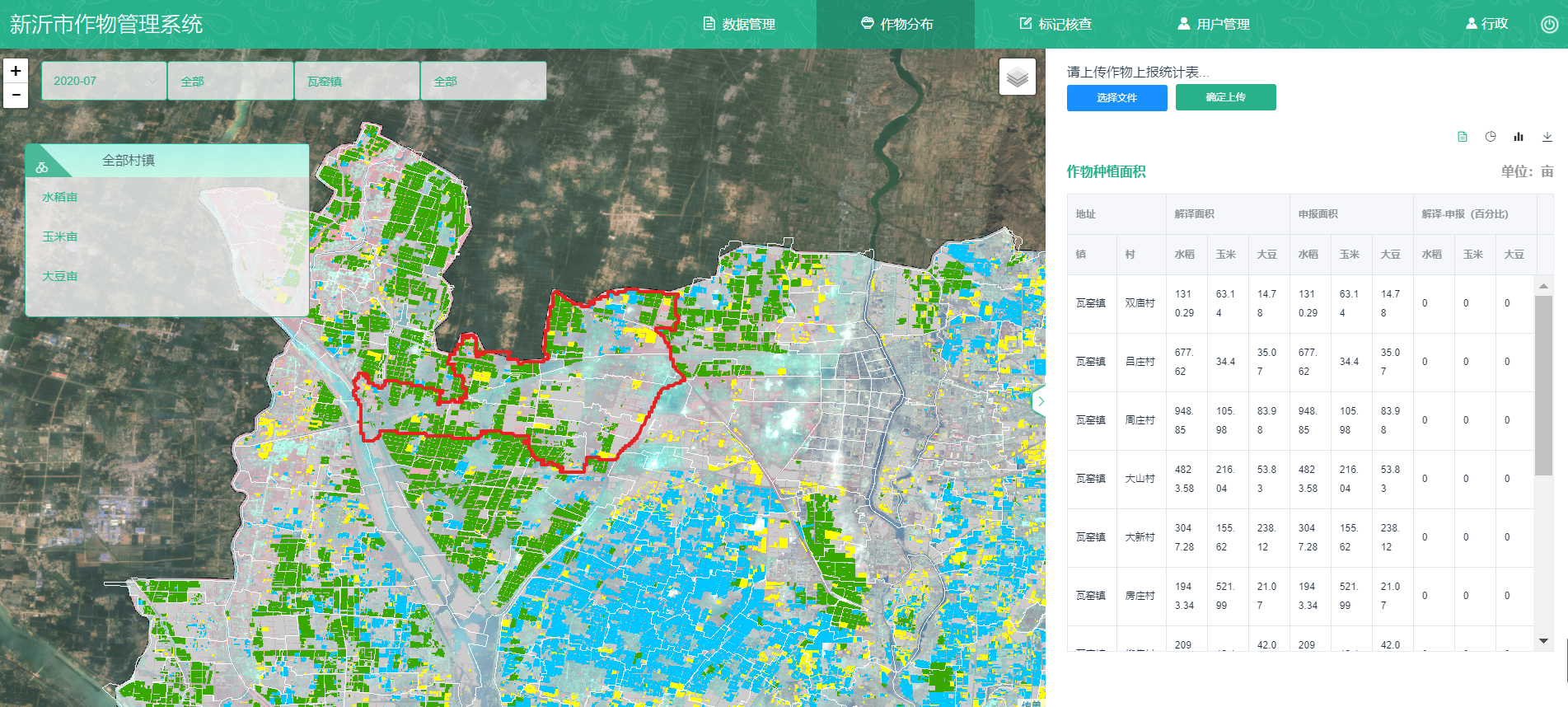
Task: Toggle the 玉米亩 legend item
Action: click(60, 236)
